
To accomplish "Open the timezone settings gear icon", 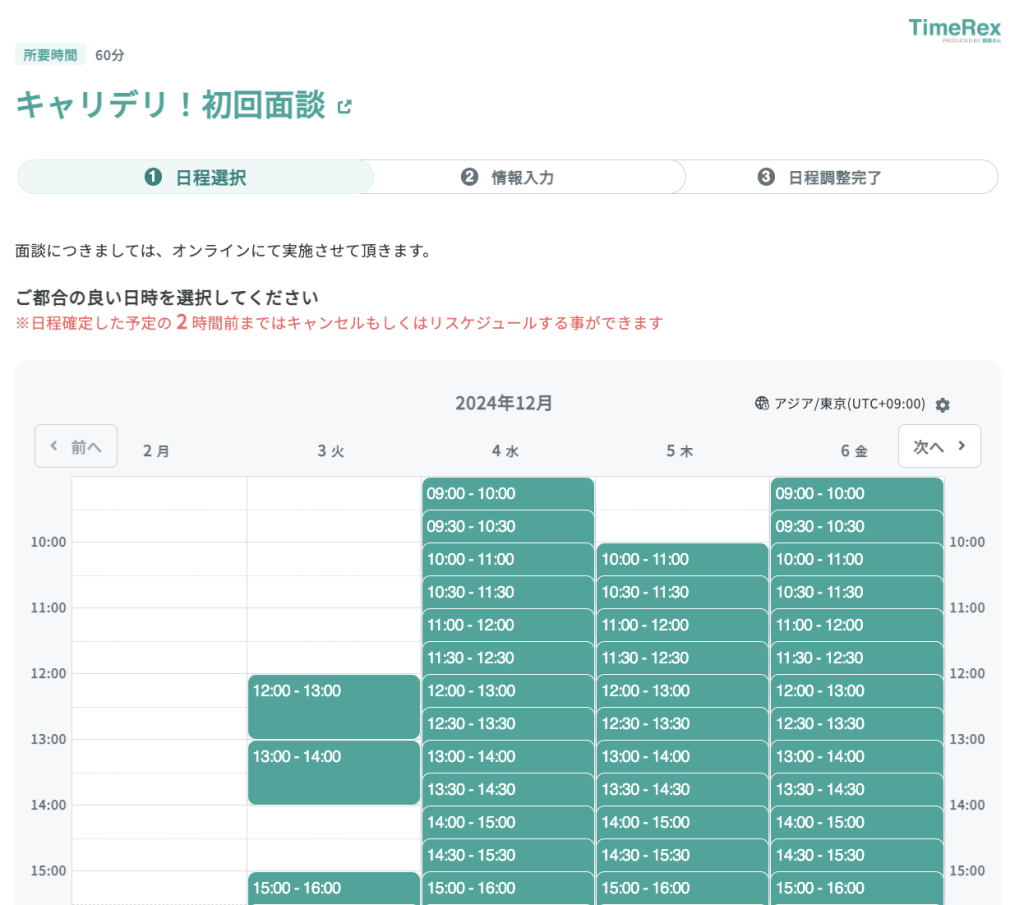I will 942,405.
